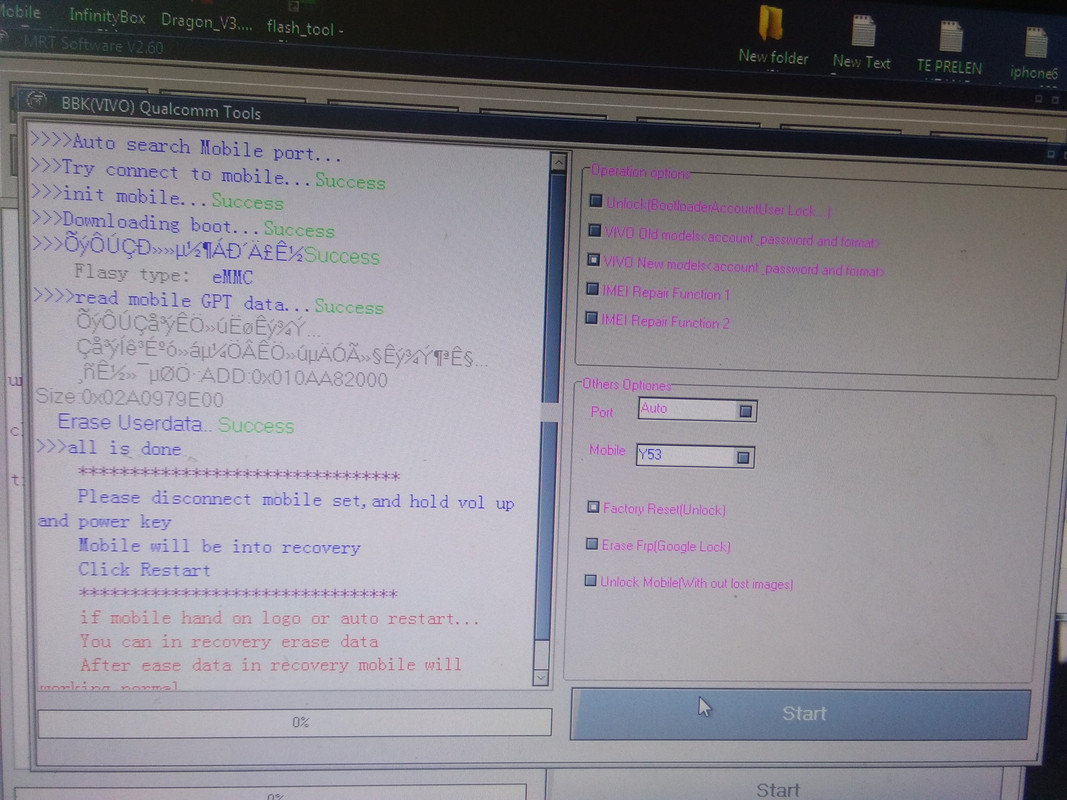Image resolution: width=1067 pixels, height=800 pixels.
Task: Expand the Port dropdown arrow
Action: (746, 411)
